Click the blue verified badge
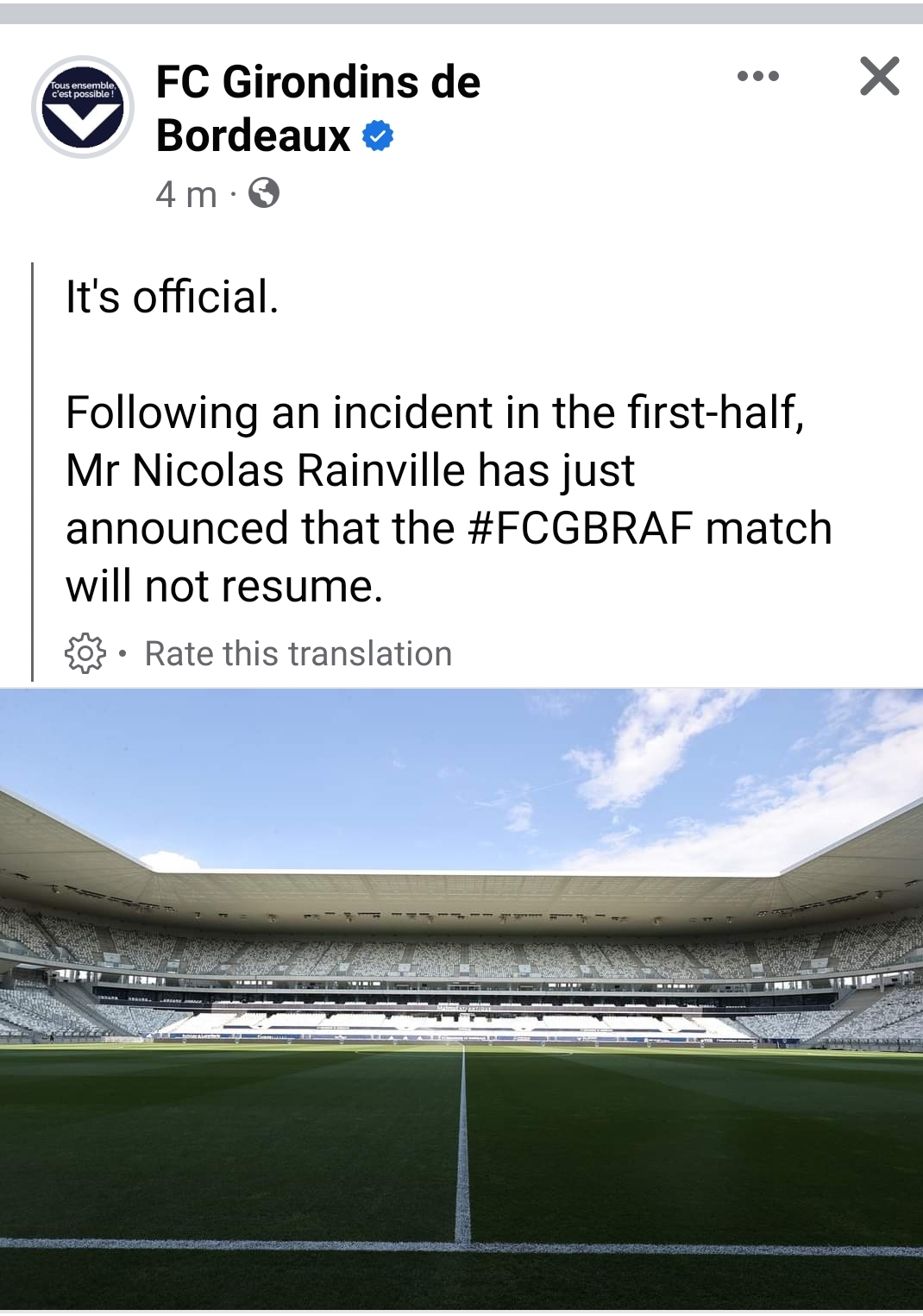923x1316 pixels. (x=378, y=136)
